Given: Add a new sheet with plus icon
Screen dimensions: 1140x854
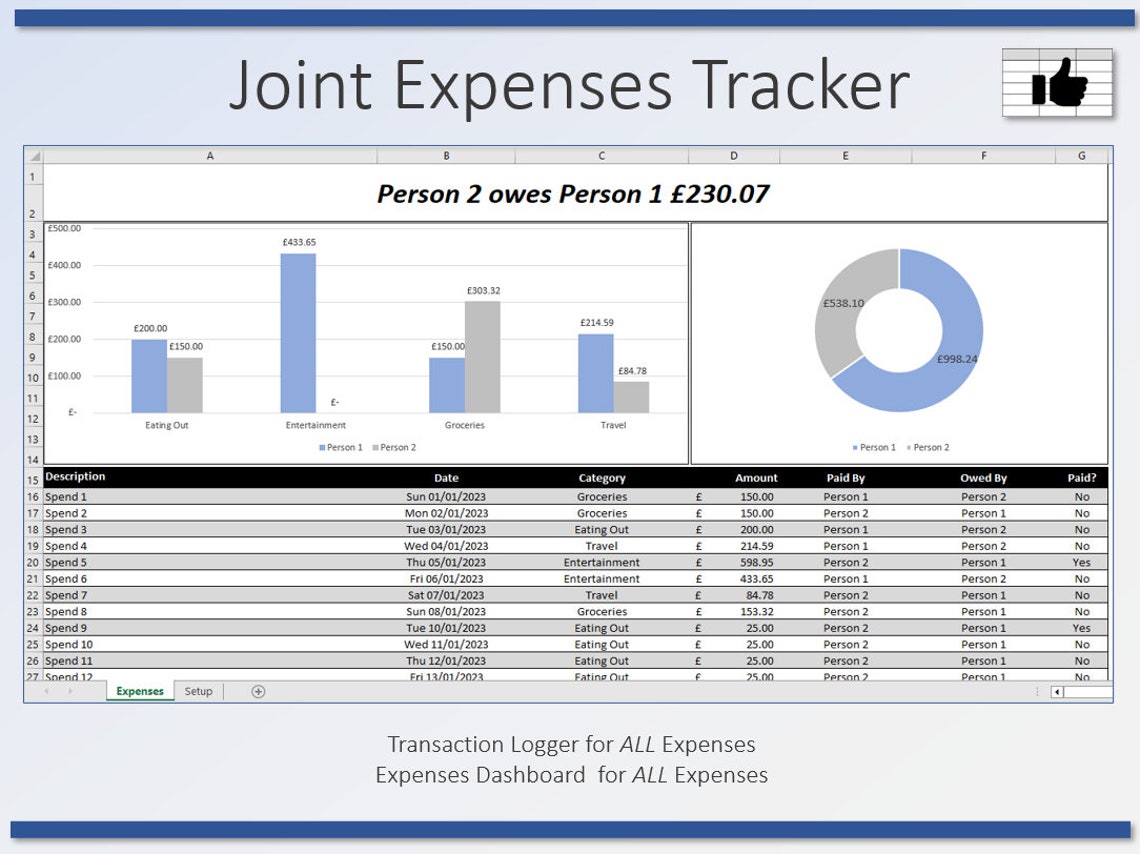Looking at the screenshot, I should [x=258, y=691].
